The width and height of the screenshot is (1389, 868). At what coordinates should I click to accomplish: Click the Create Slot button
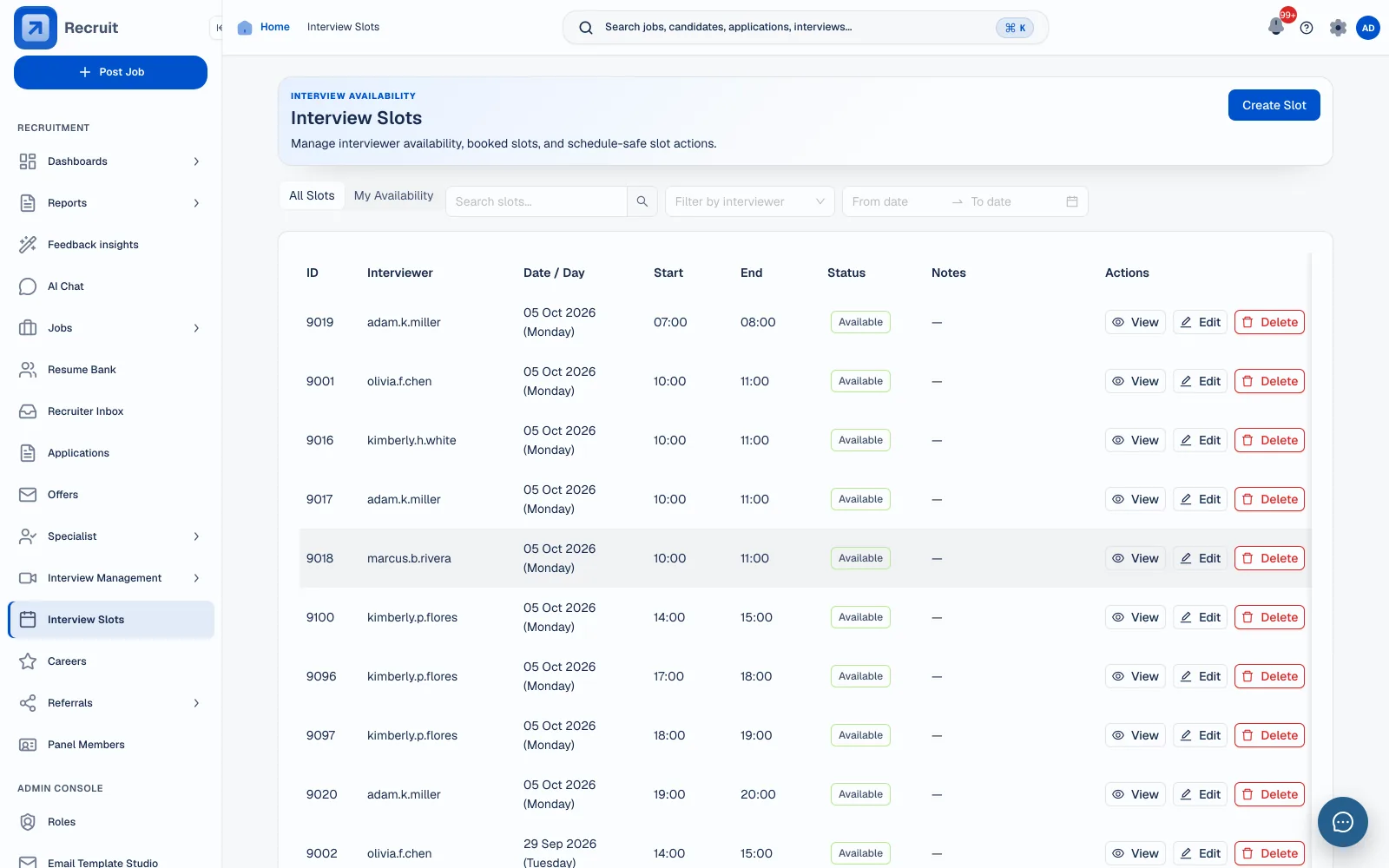click(1274, 105)
